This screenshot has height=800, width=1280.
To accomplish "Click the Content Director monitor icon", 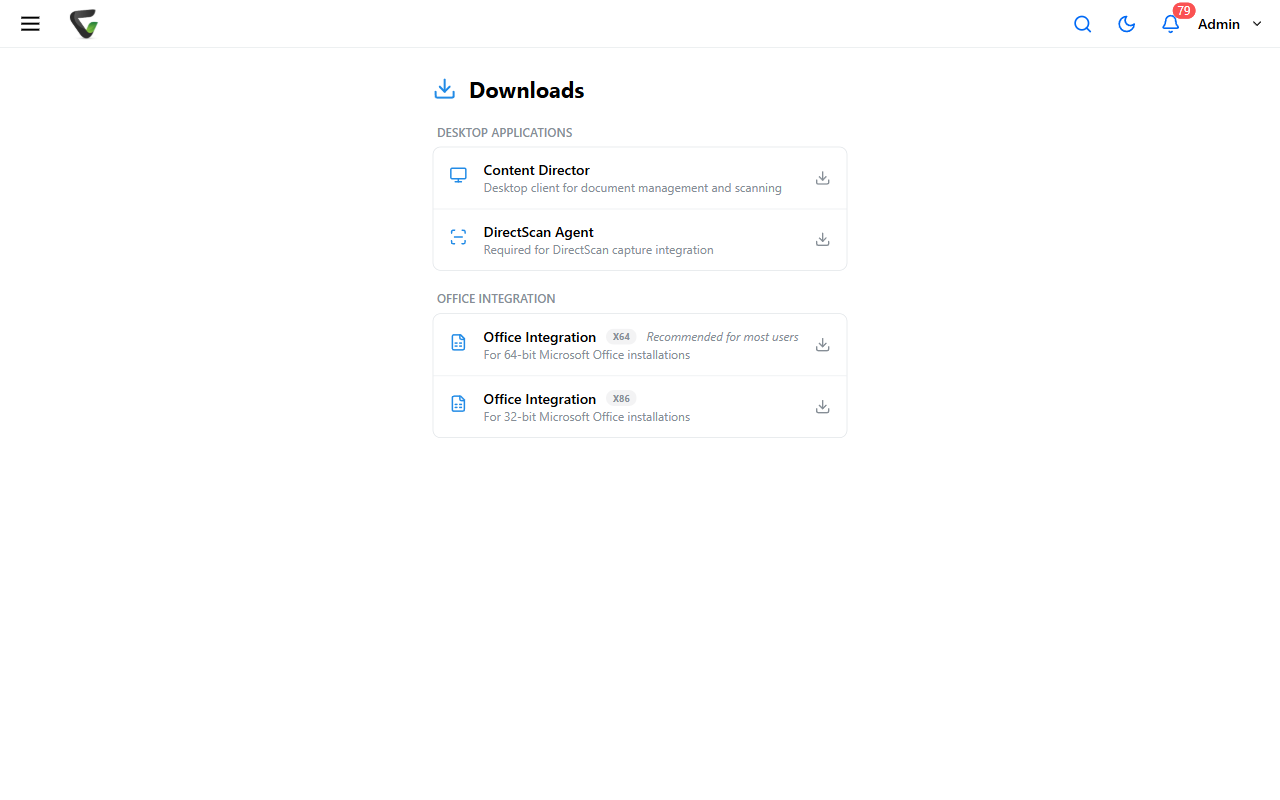I will (x=458, y=176).
